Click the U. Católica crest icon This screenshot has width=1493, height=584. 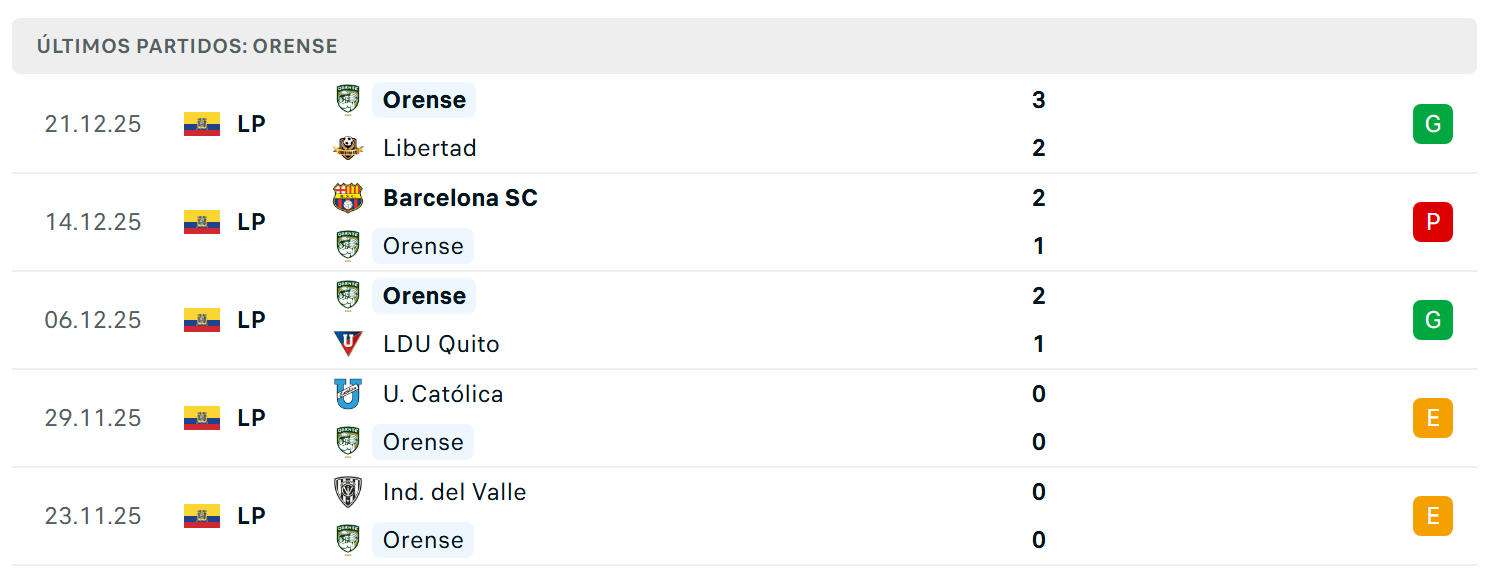[348, 394]
